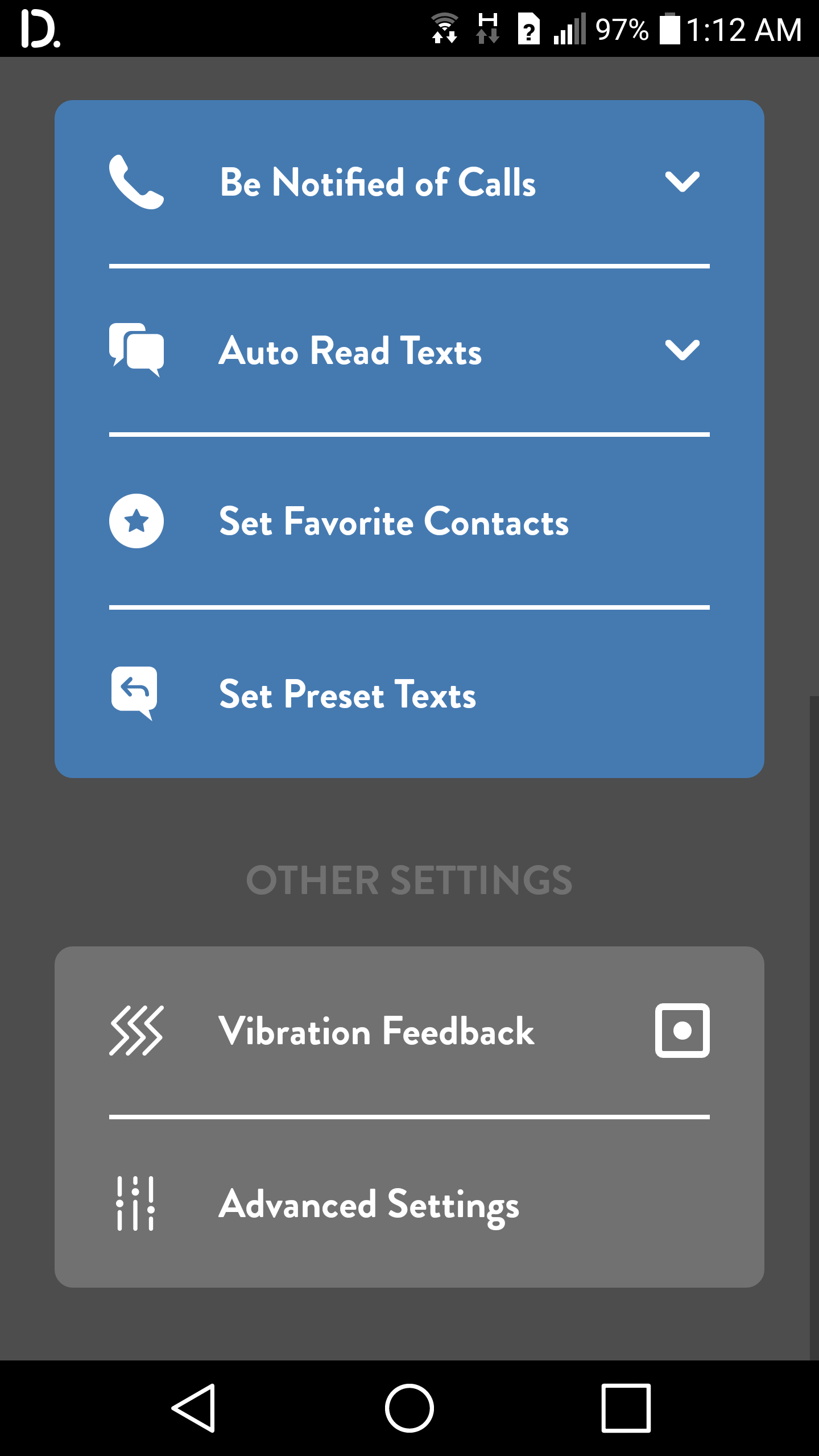Tap the star favorites icon
Viewport: 819px width, 1456px height.
136,521
